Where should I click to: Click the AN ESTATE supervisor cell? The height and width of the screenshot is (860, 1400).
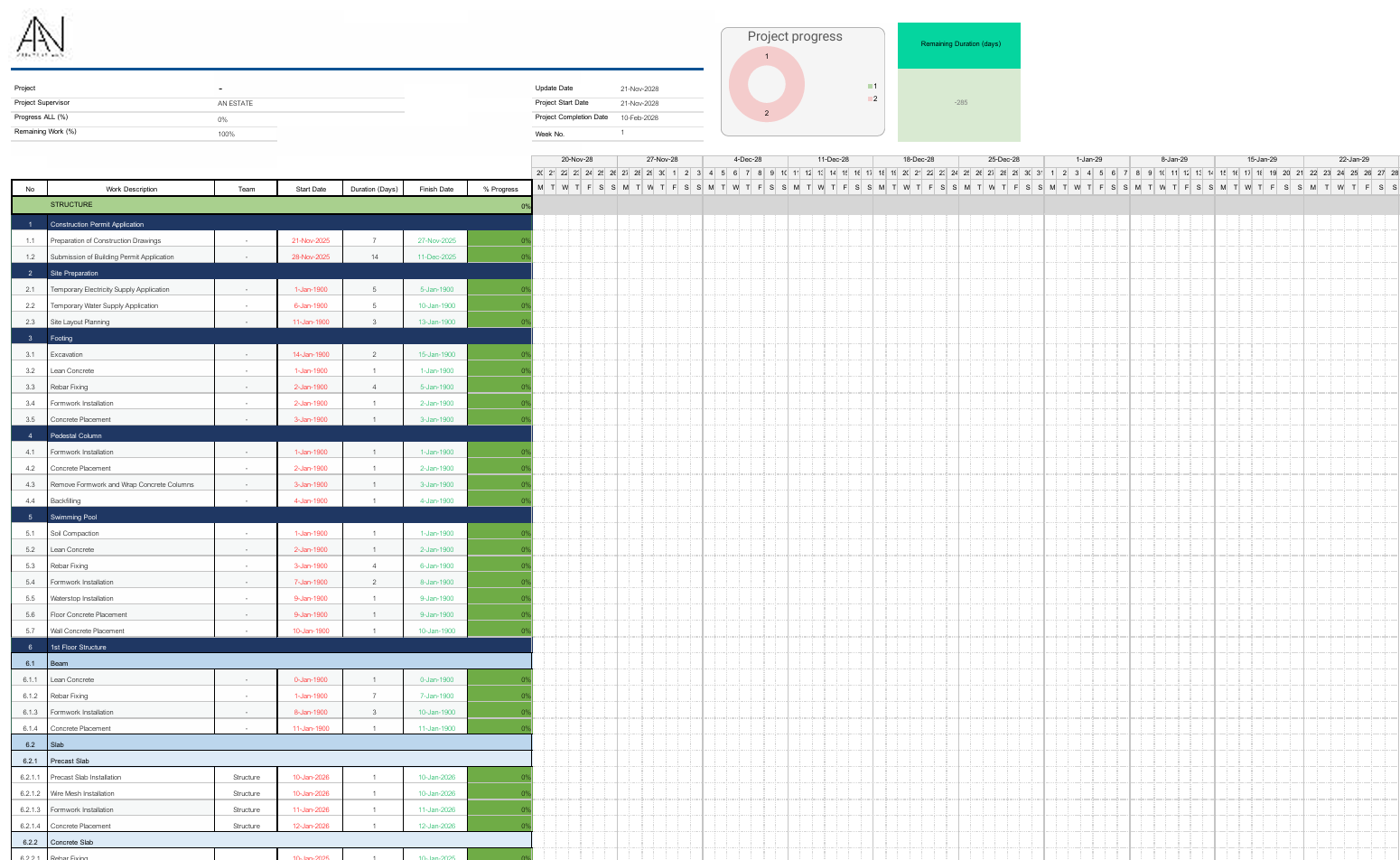[236, 103]
